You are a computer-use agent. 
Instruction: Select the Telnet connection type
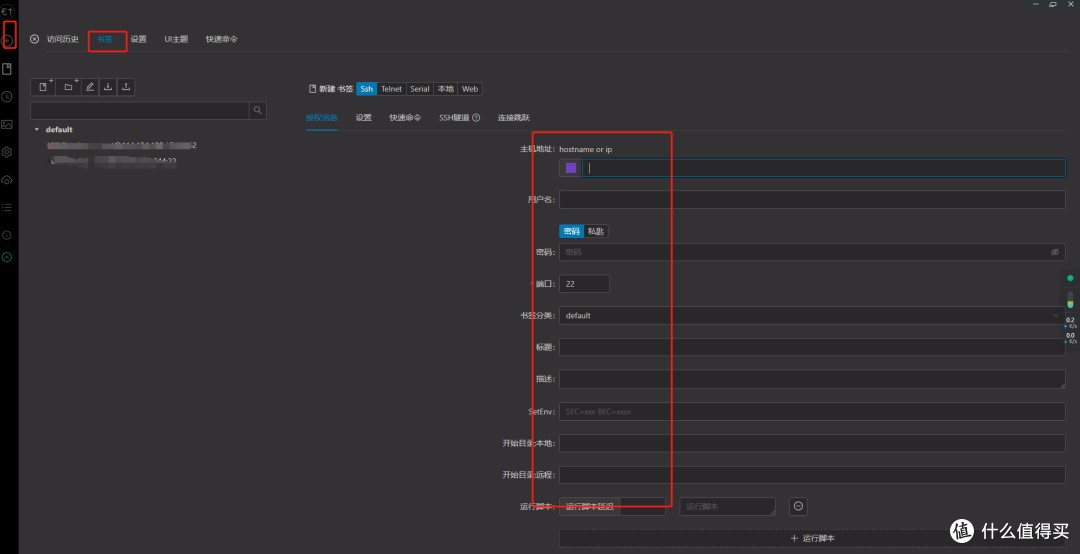tap(391, 89)
